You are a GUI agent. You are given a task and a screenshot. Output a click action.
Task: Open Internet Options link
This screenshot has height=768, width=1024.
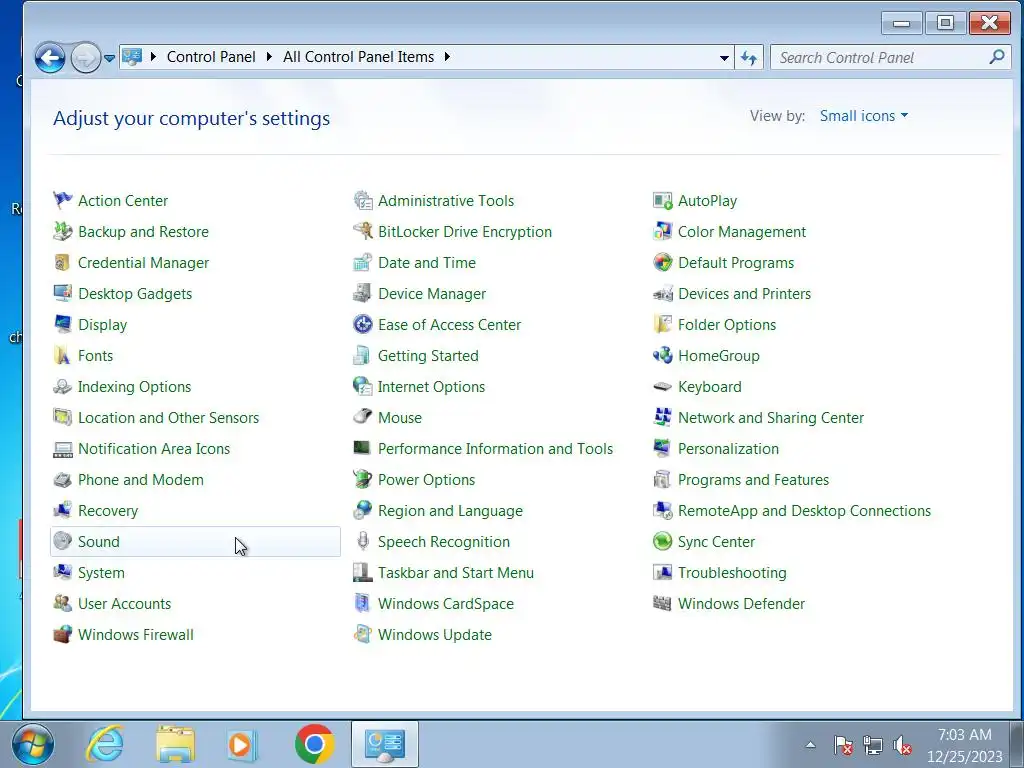coord(432,387)
